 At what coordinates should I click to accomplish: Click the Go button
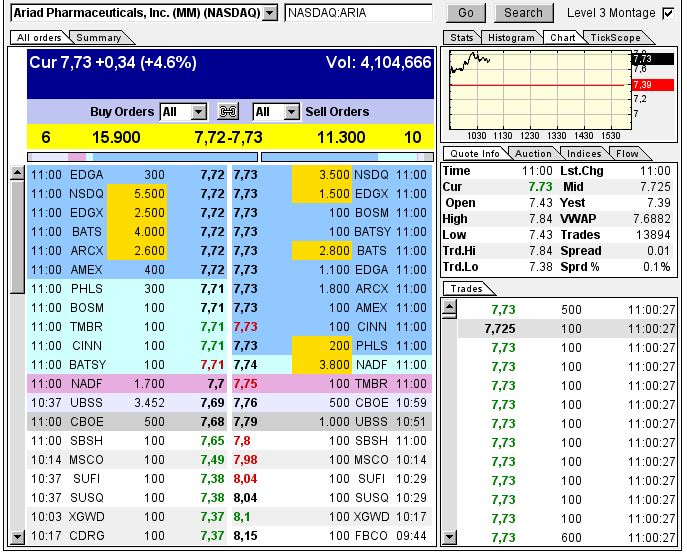click(x=466, y=13)
